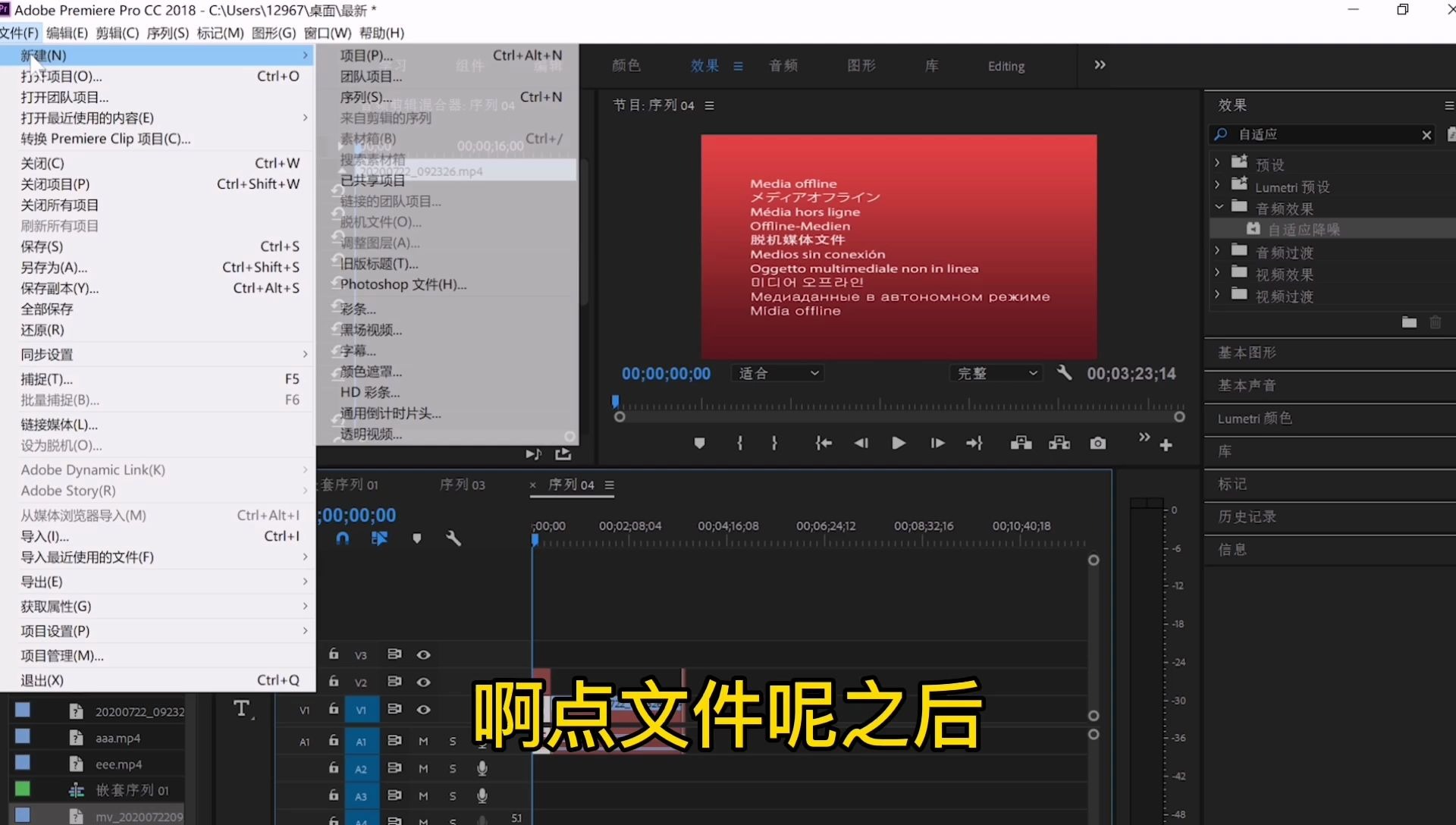Click program monitor zoom bar right handle
The image size is (1456, 825).
[1179, 417]
